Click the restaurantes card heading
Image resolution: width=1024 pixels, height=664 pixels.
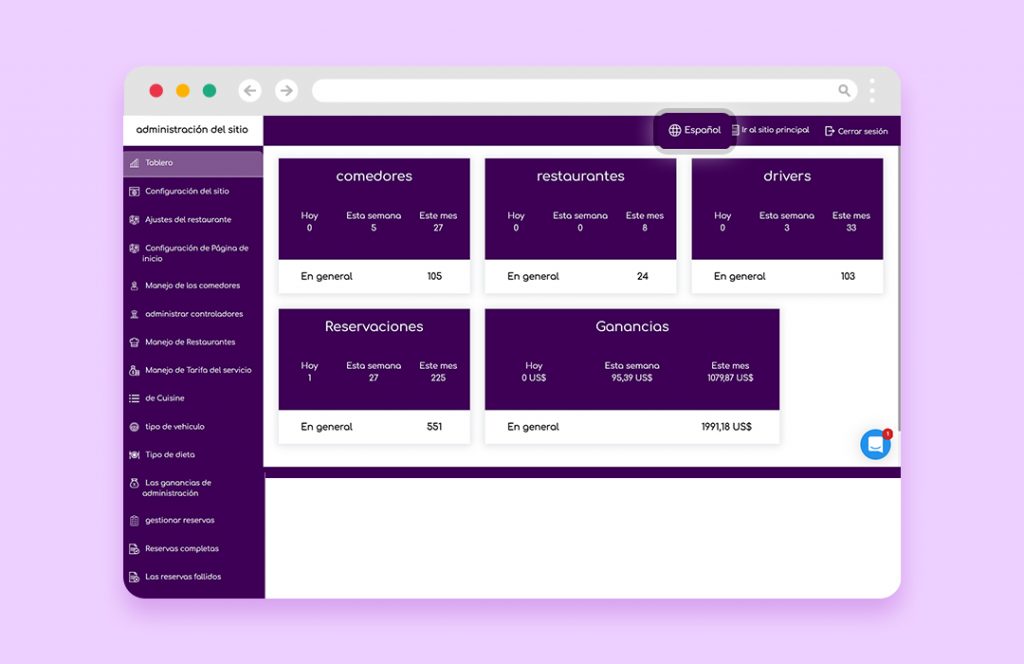coord(581,176)
